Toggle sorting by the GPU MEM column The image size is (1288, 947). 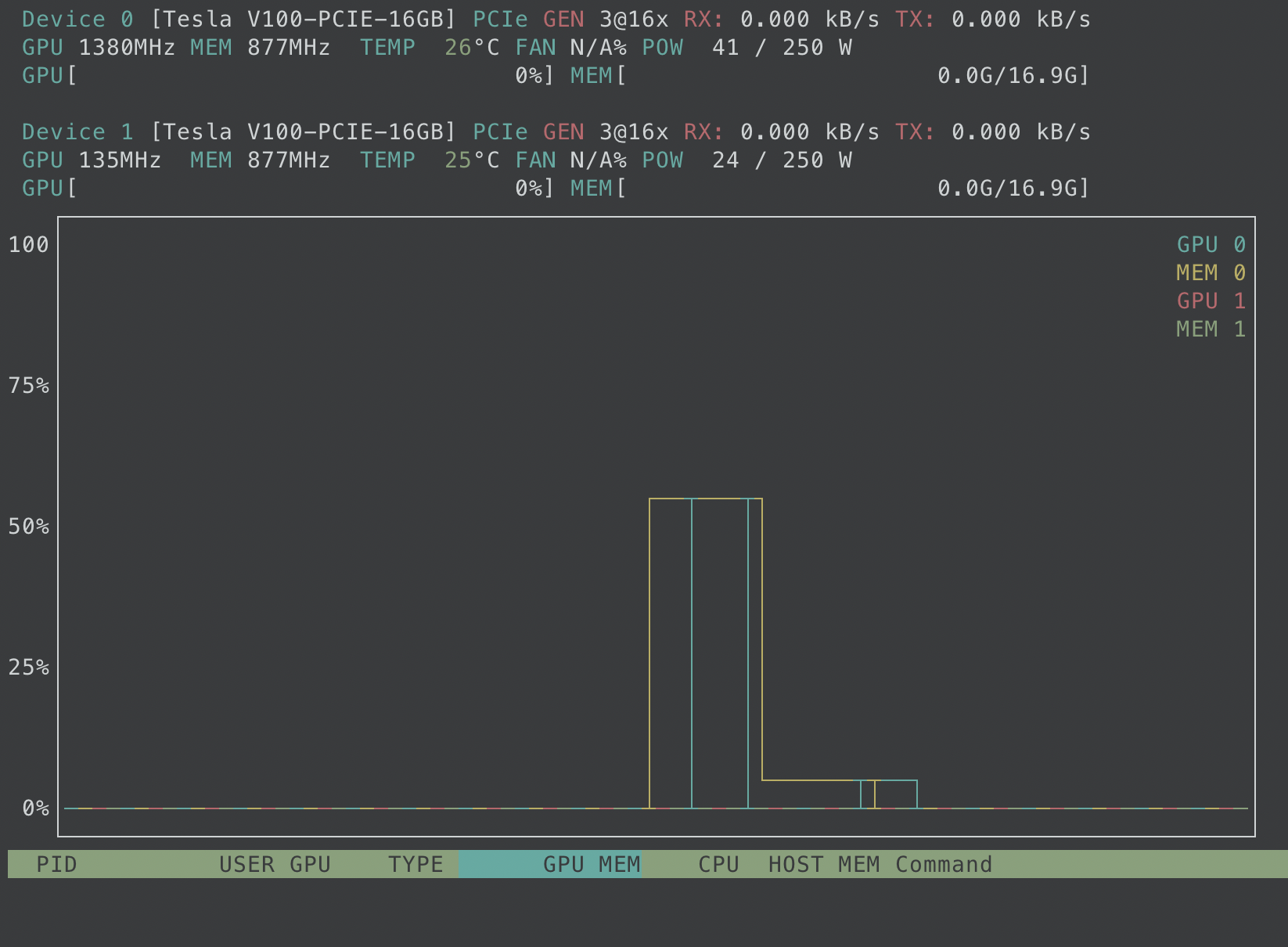(x=591, y=864)
